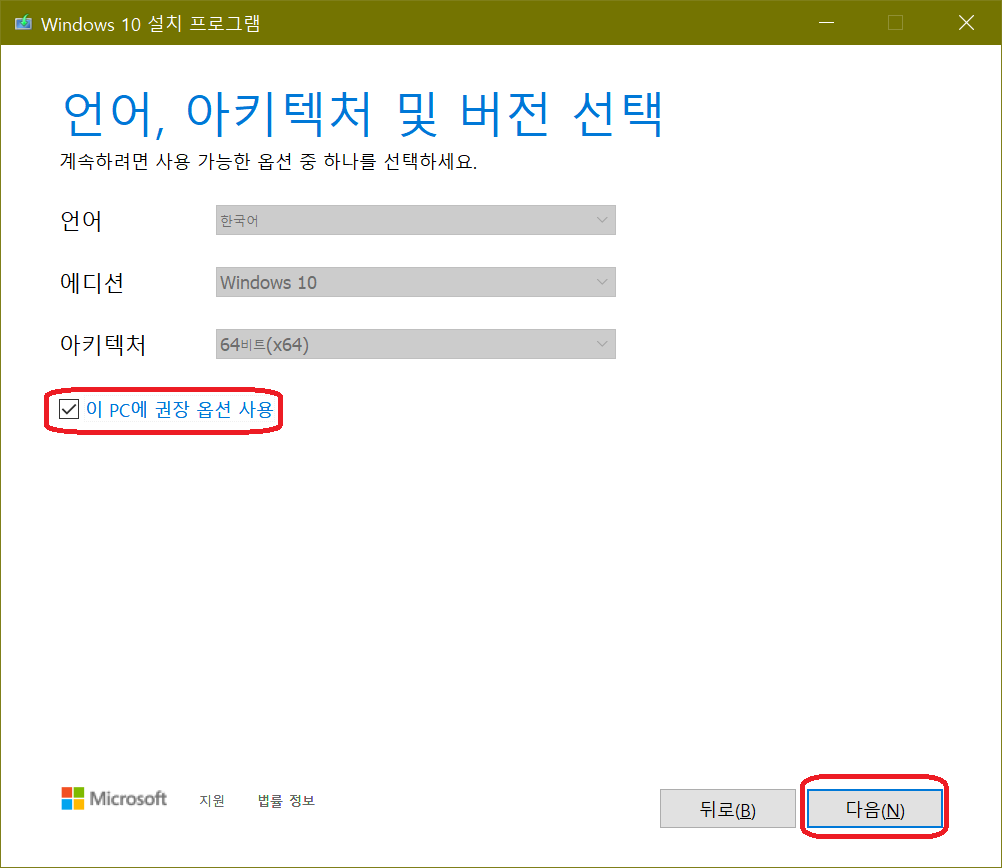This screenshot has width=1002, height=868.
Task: Click the 다음(N) button
Action: click(x=874, y=809)
